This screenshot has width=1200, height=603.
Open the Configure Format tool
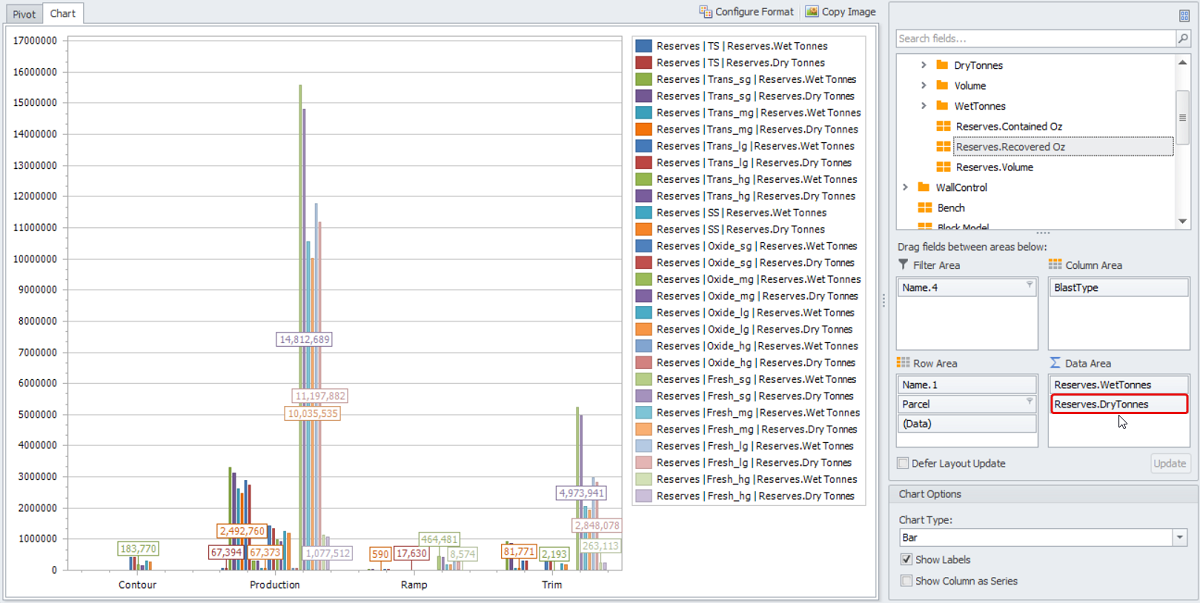tap(746, 12)
